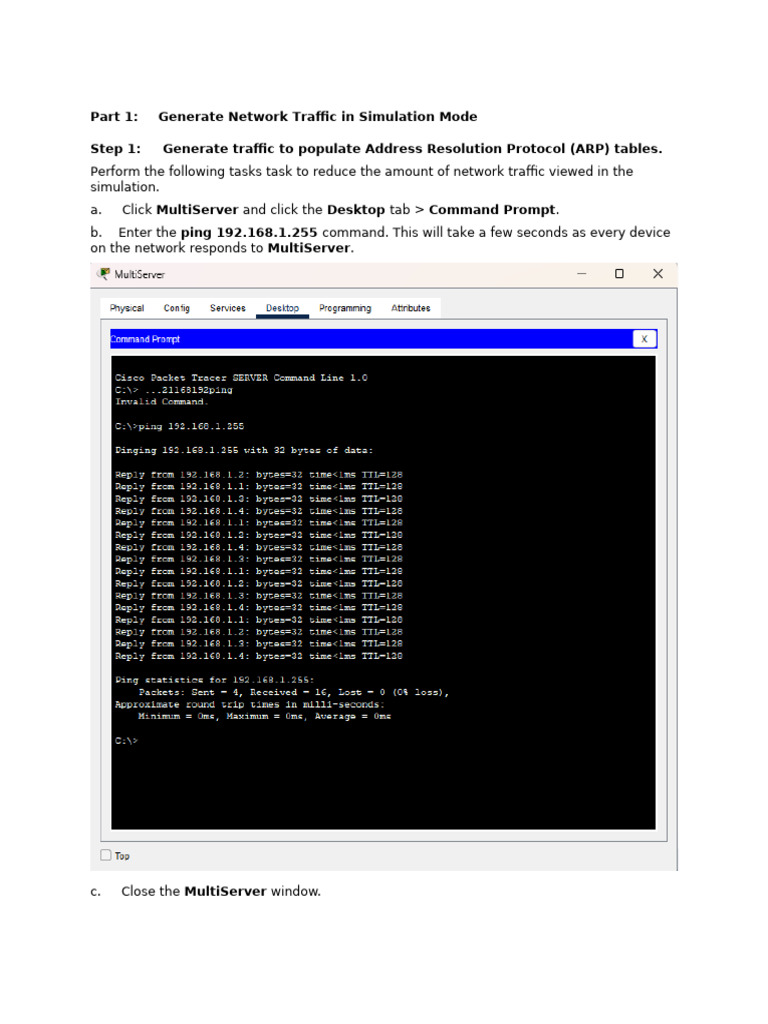This screenshot has height=1024, width=768.
Task: Click 'Cisco Packet Tracer SERVER Command Line 1.0' text
Action: [241, 377]
